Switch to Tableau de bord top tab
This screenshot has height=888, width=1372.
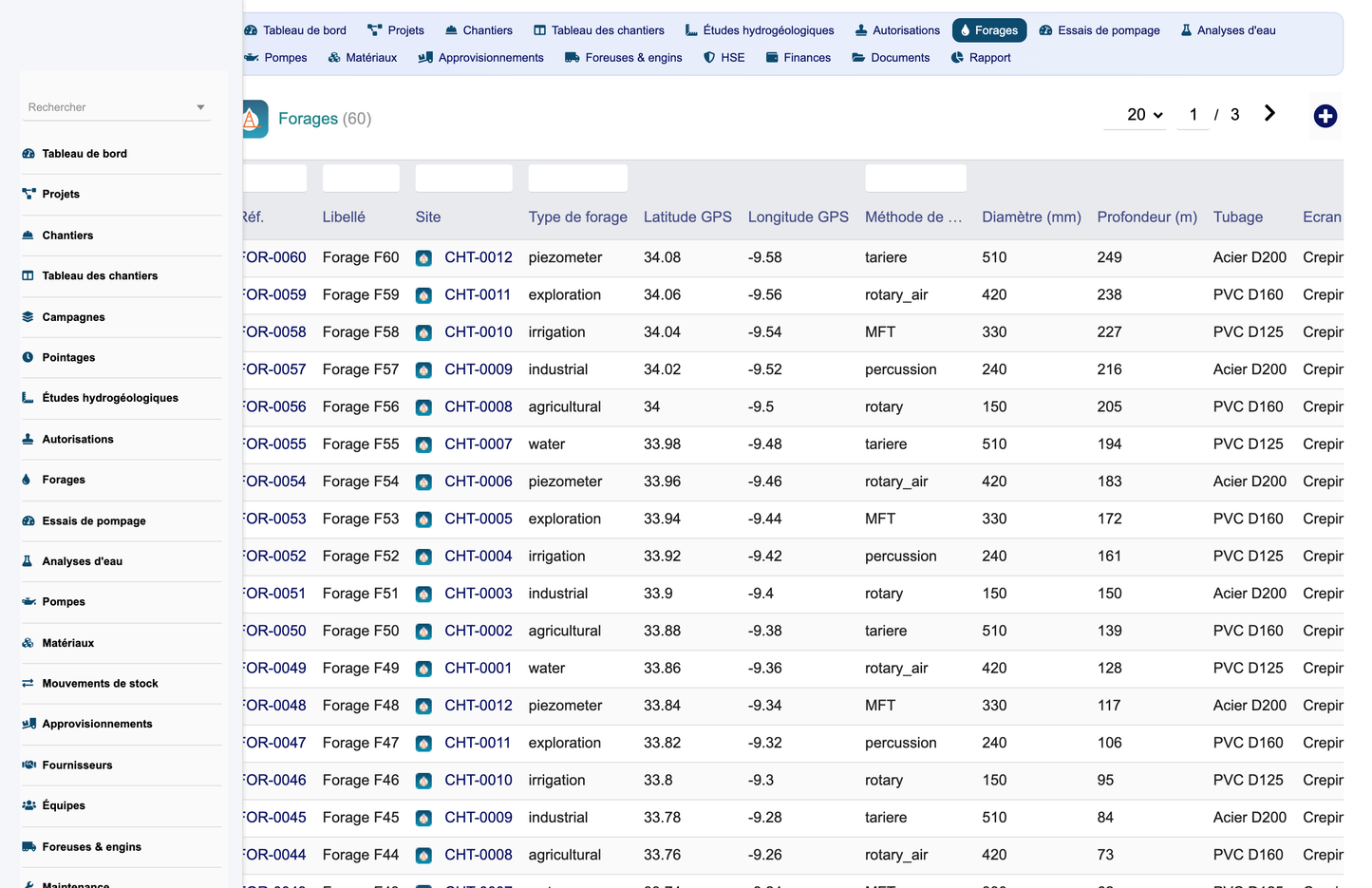coord(295,30)
